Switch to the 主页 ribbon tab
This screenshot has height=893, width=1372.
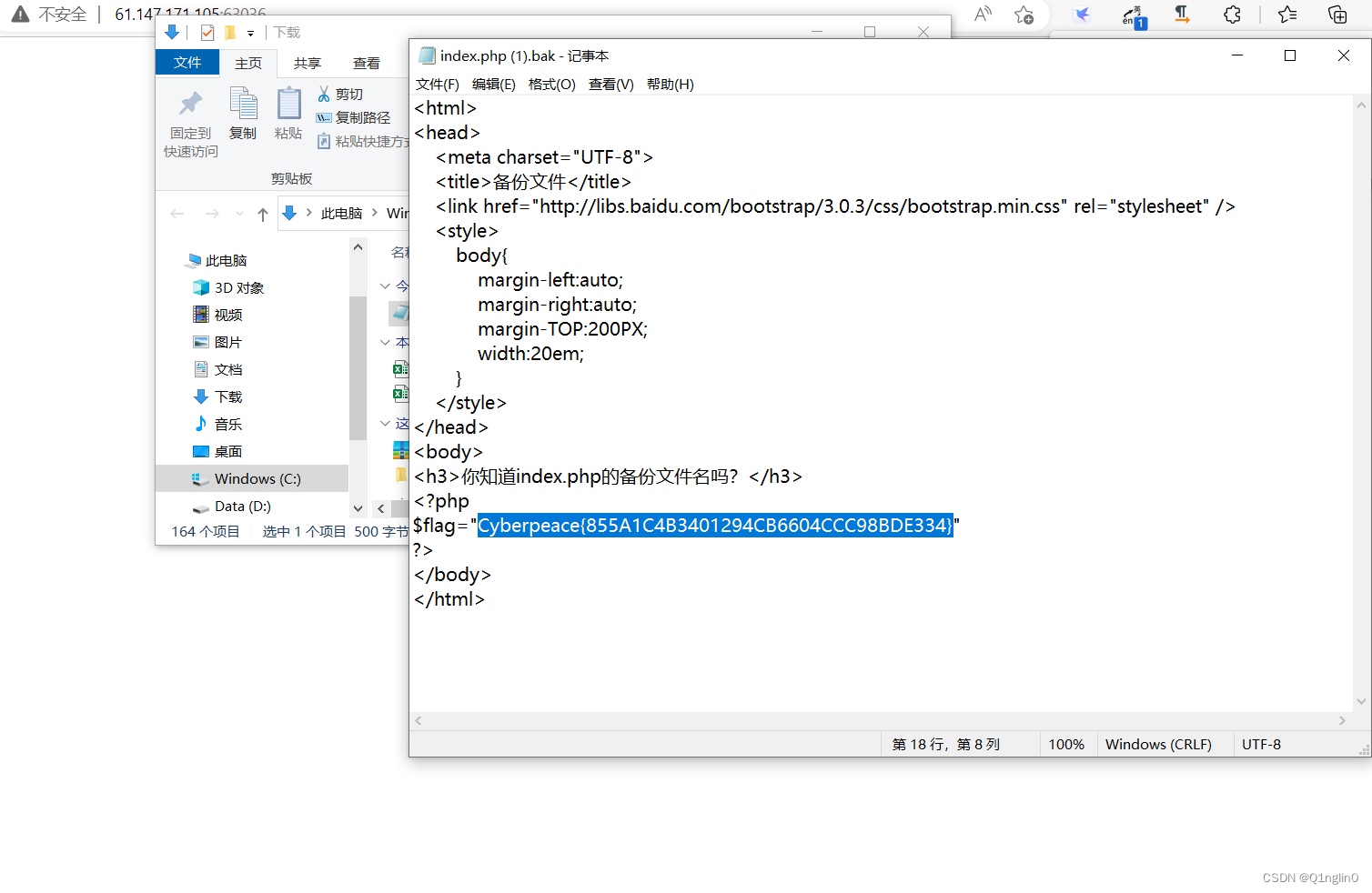point(248,63)
